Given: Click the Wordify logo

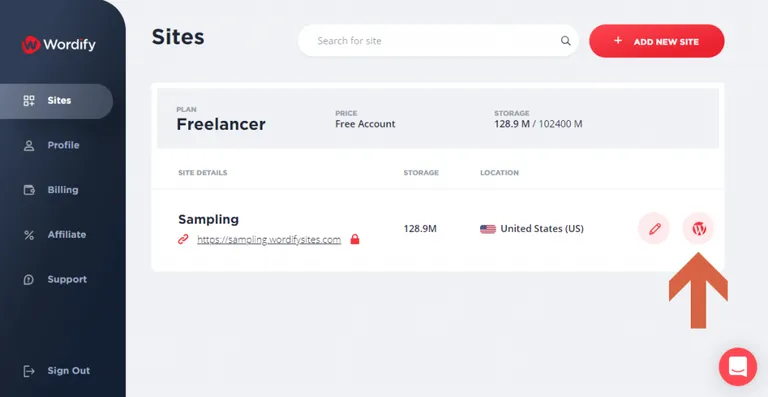Looking at the screenshot, I should pos(59,45).
